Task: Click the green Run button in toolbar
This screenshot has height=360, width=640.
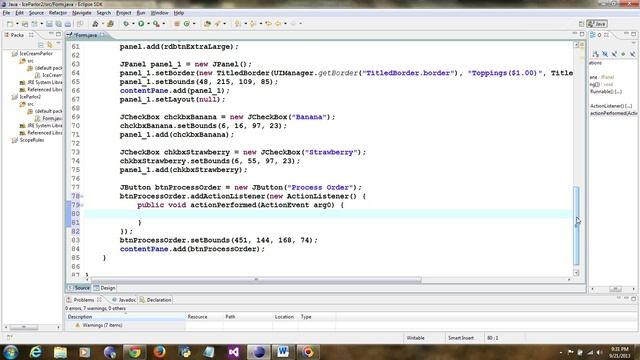Action: [141, 24]
